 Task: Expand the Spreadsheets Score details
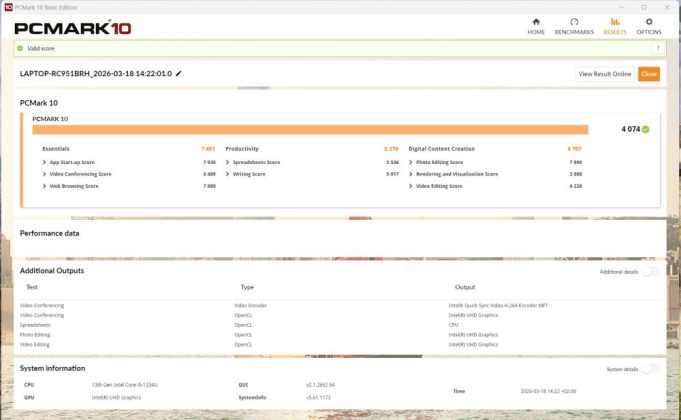[228, 162]
